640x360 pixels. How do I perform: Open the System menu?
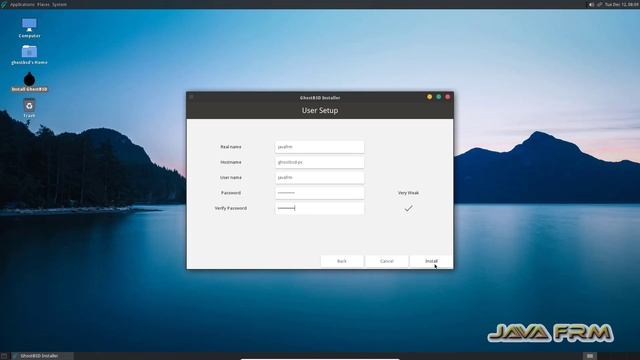[59, 4]
